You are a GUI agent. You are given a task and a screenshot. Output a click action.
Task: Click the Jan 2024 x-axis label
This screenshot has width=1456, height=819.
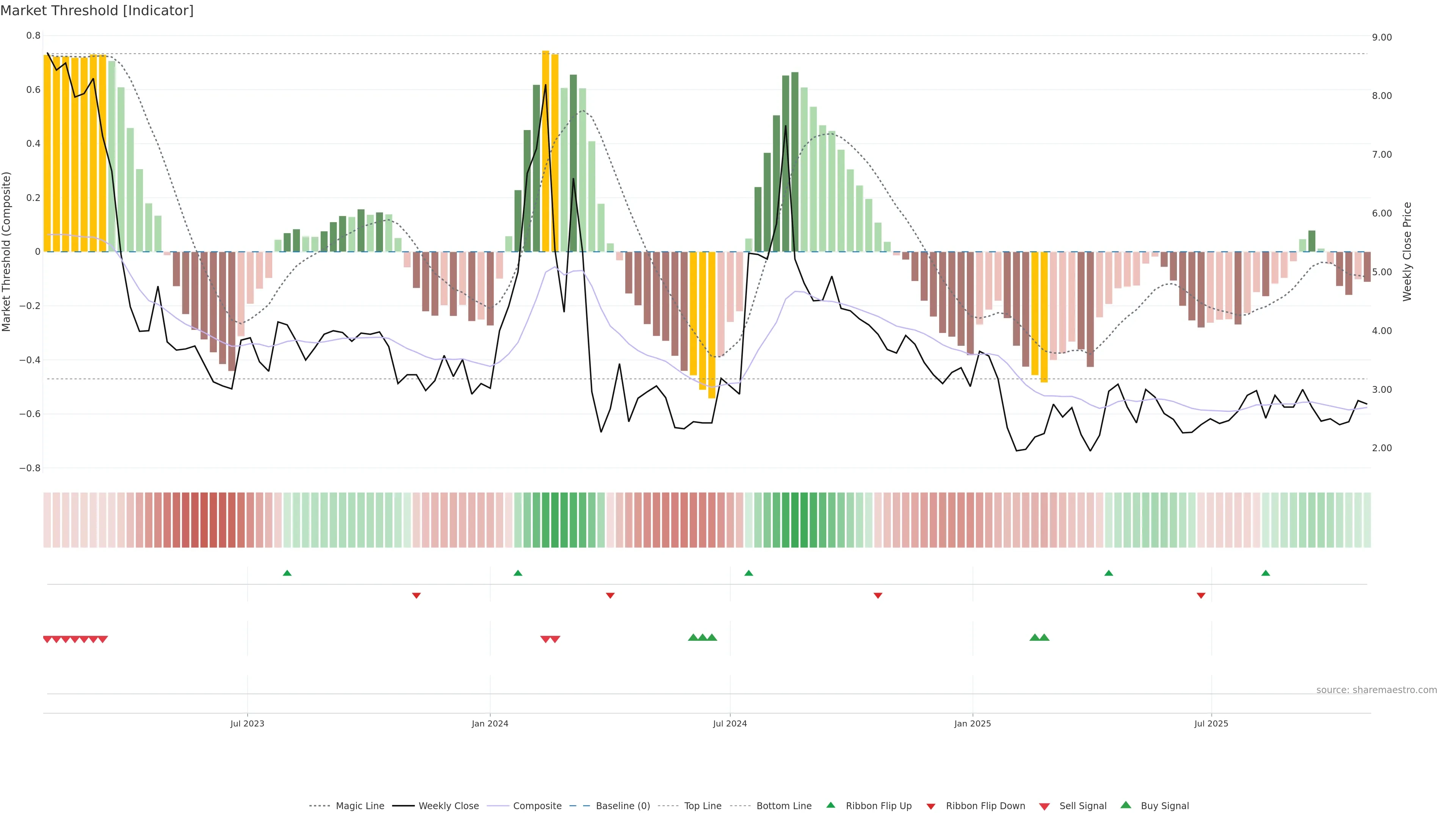[x=490, y=723]
